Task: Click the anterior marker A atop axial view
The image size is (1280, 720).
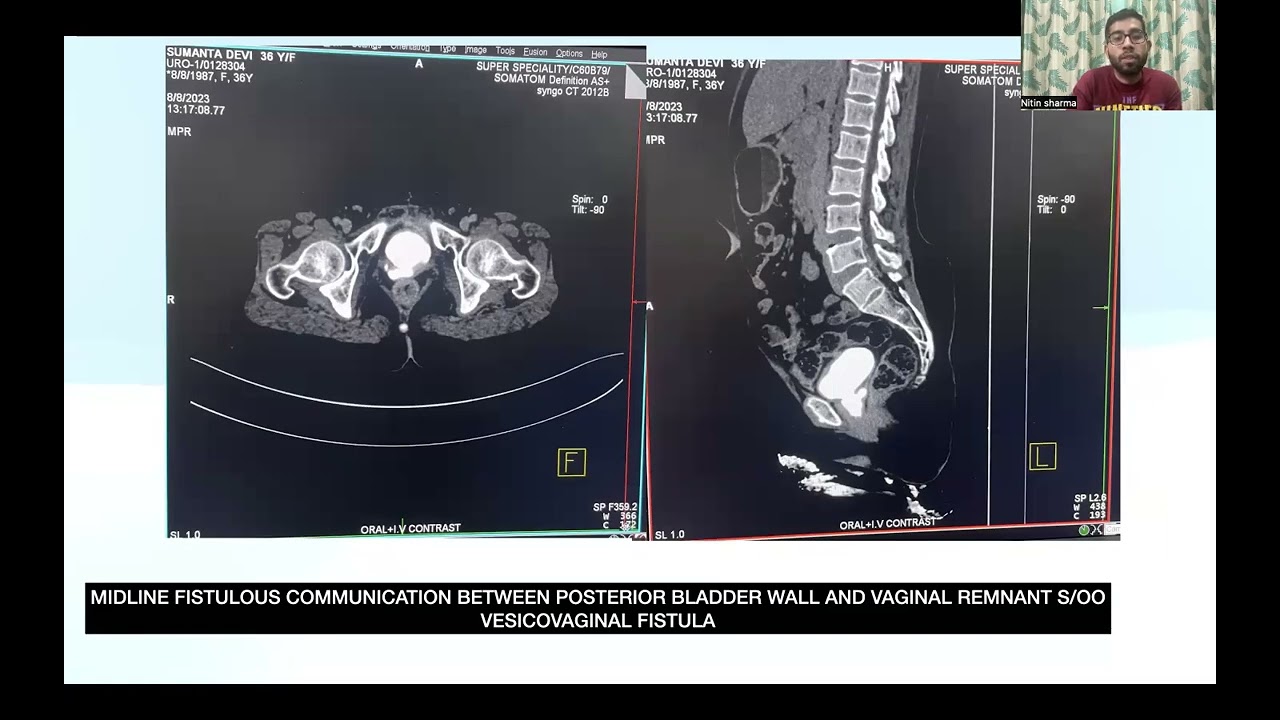Action: 419,64
